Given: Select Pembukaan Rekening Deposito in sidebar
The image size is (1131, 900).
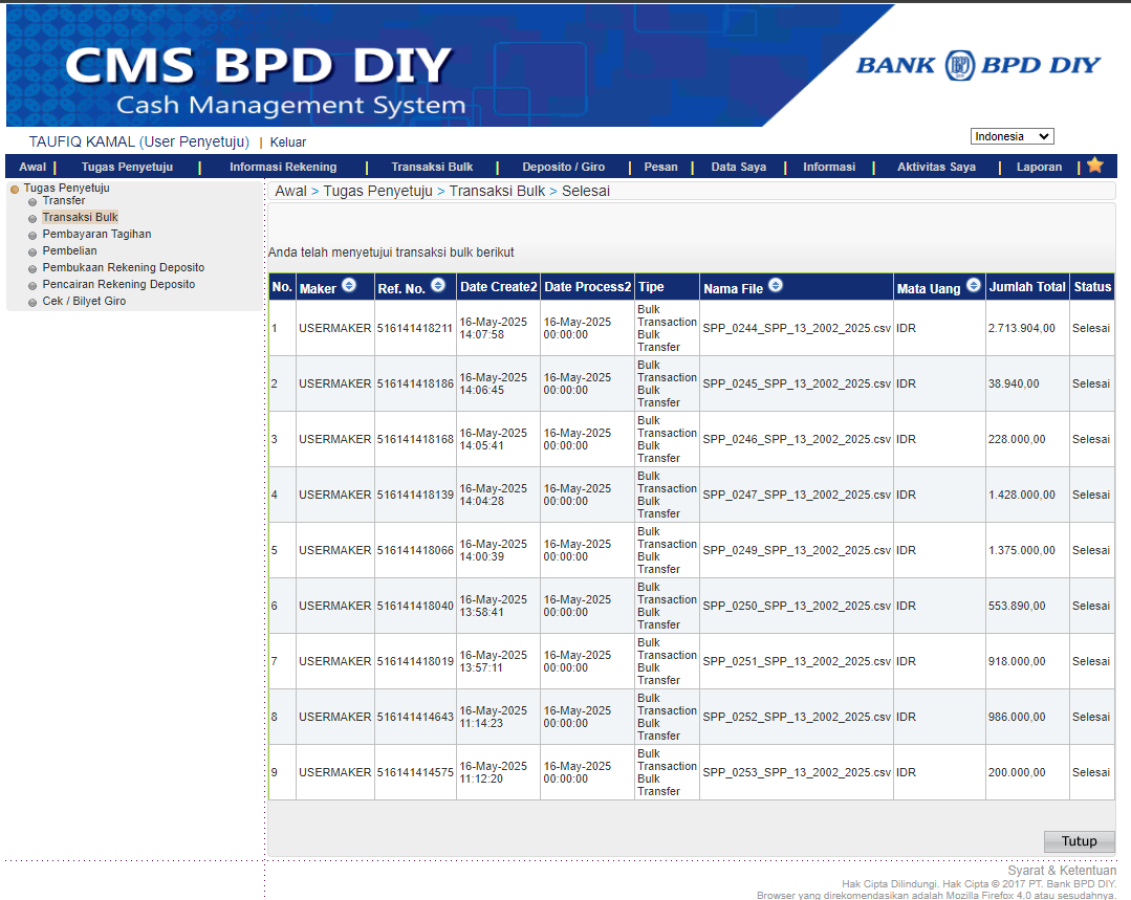Looking at the screenshot, I should click(x=123, y=267).
